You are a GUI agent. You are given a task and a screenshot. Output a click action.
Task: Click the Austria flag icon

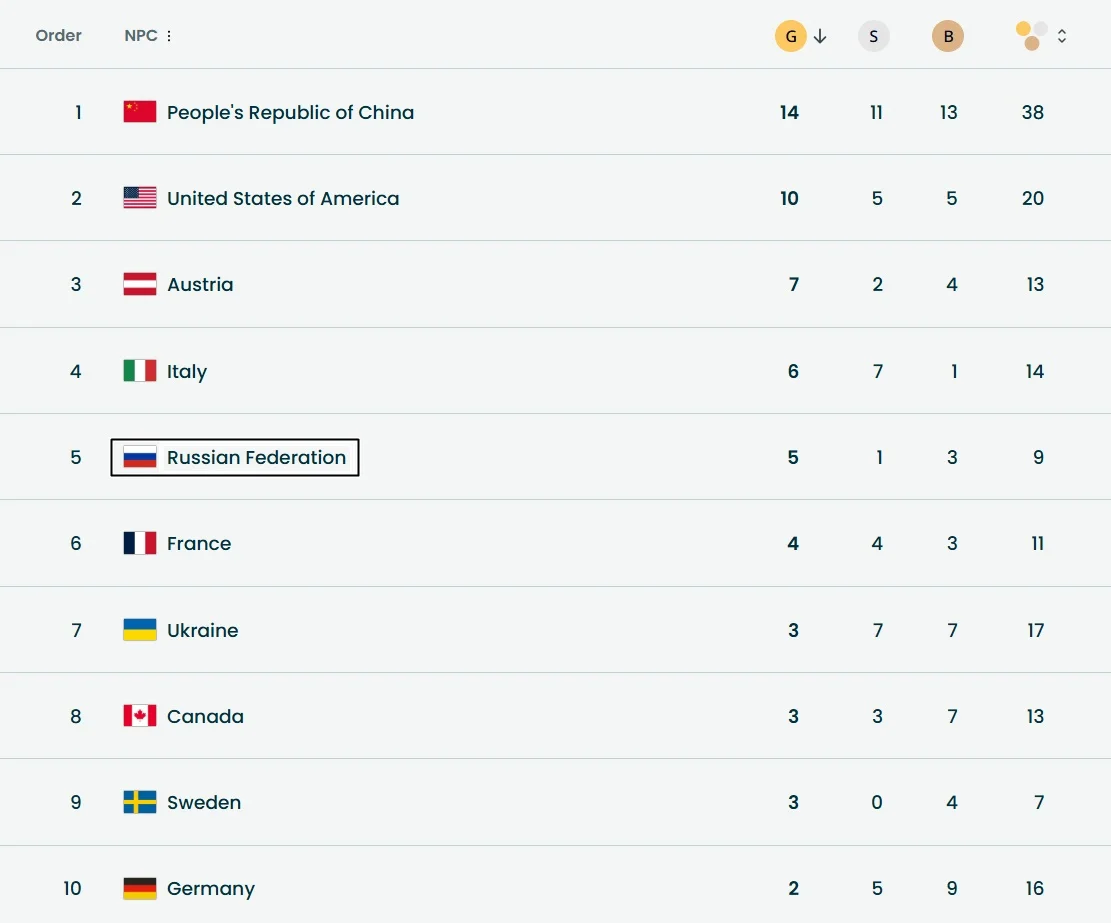[140, 284]
